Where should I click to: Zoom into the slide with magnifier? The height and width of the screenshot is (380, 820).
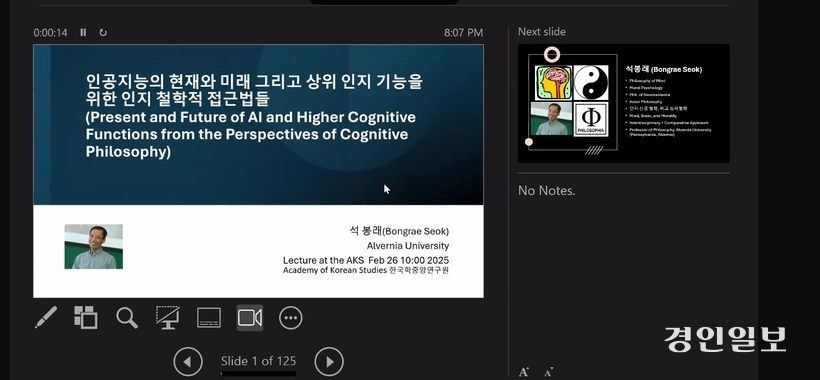[x=127, y=318]
